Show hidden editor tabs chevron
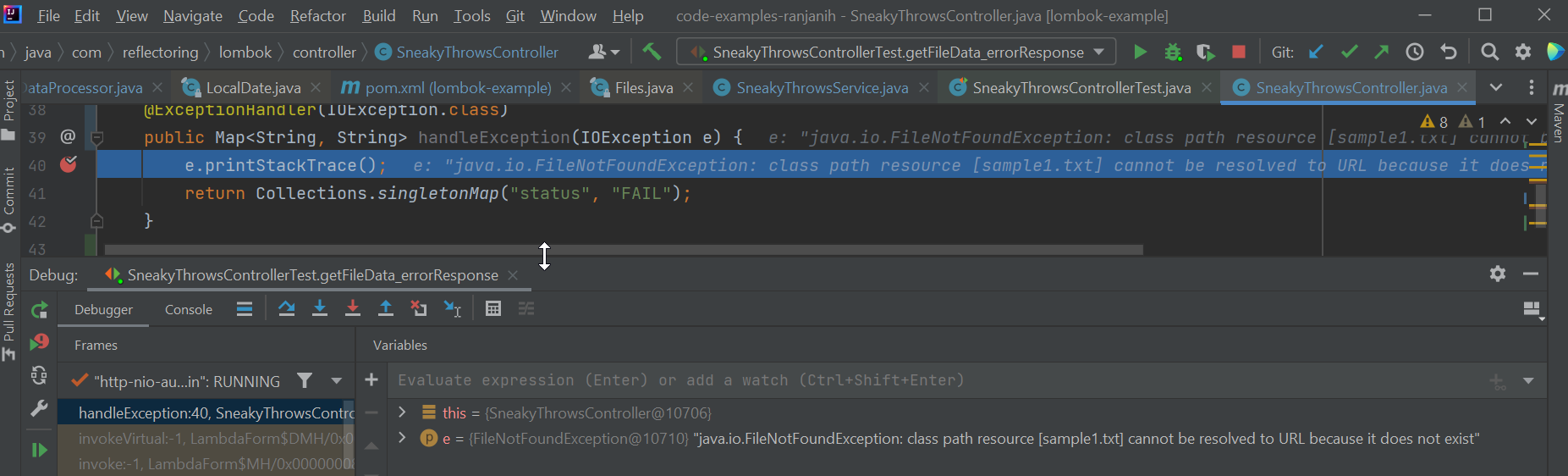This screenshot has height=476, width=1568. [1496, 87]
